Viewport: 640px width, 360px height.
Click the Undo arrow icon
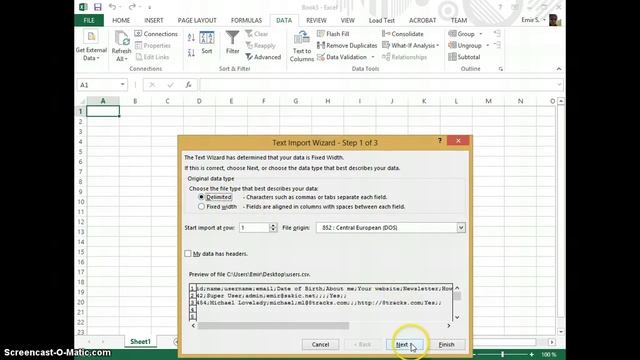click(x=112, y=7)
